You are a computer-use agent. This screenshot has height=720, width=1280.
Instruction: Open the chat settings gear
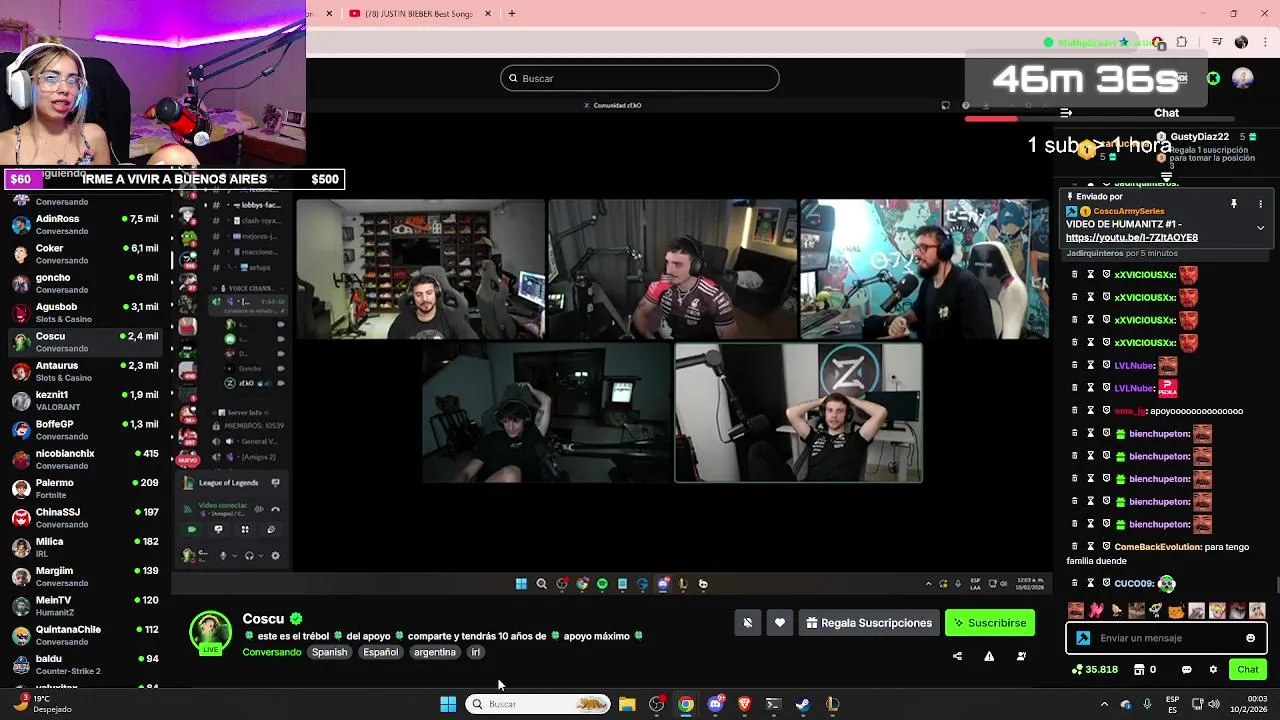tap(1213, 670)
